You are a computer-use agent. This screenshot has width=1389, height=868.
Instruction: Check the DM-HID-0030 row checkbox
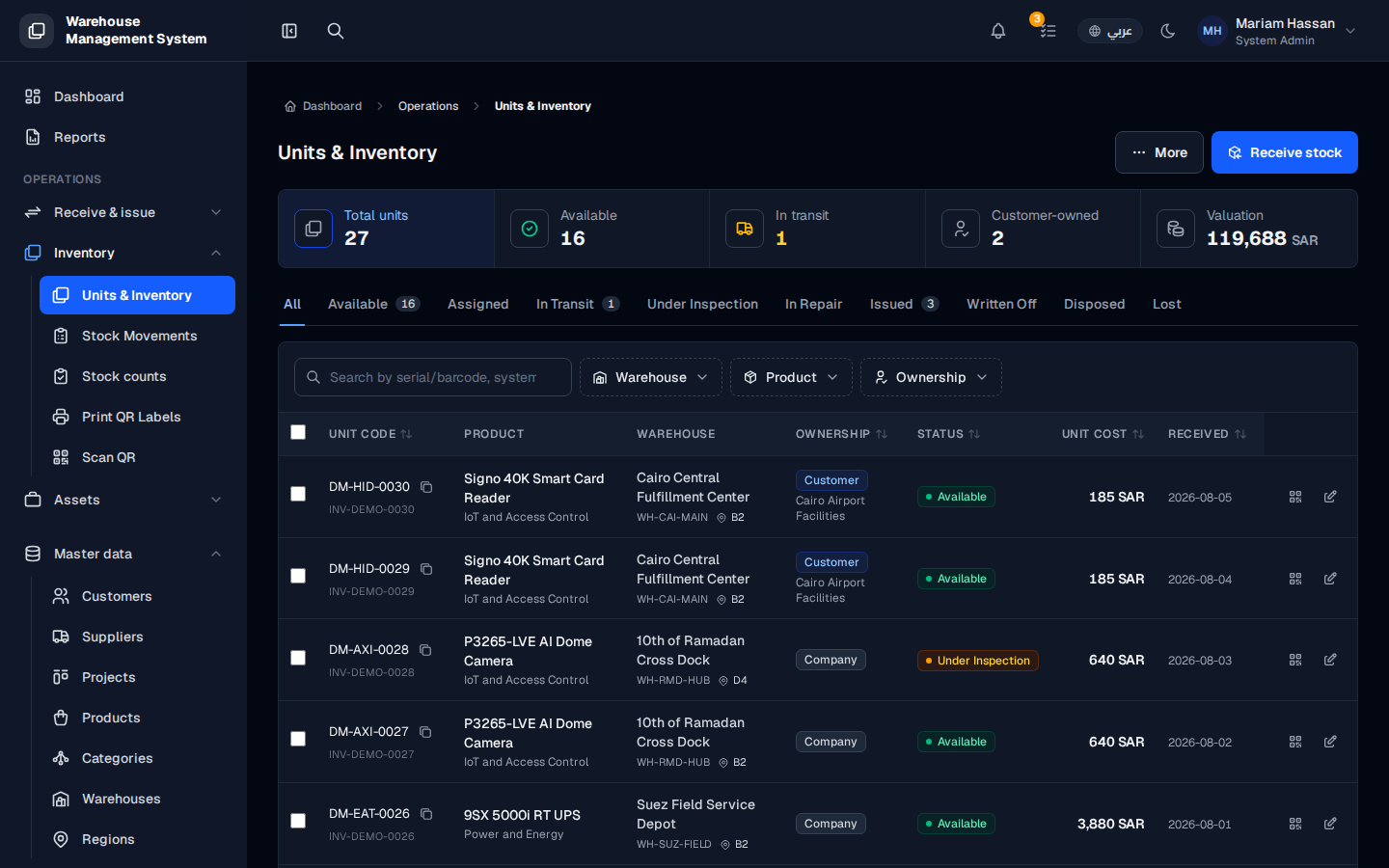(x=298, y=494)
